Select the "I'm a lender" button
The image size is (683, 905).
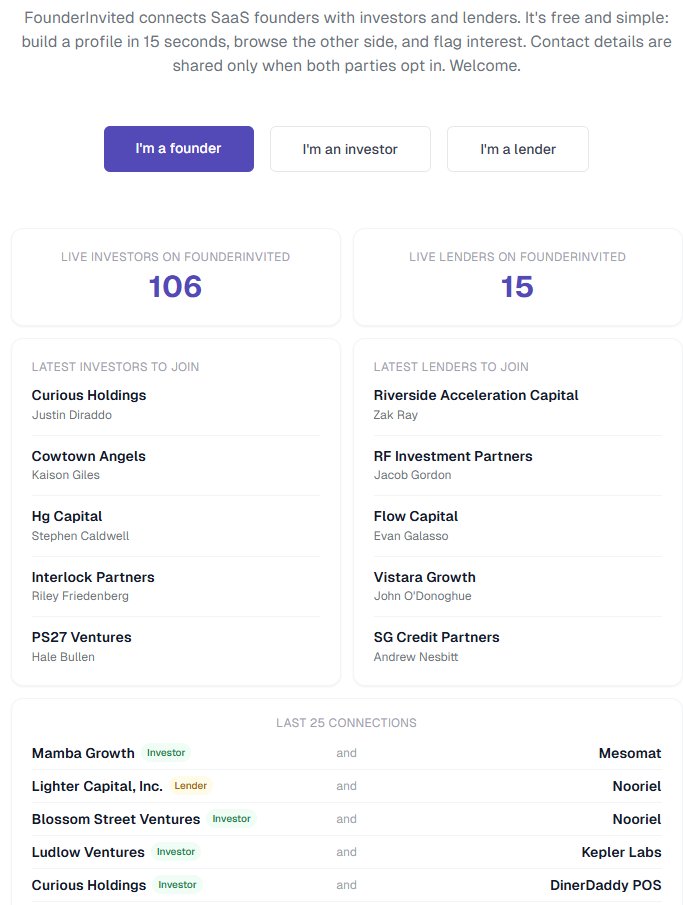[517, 149]
